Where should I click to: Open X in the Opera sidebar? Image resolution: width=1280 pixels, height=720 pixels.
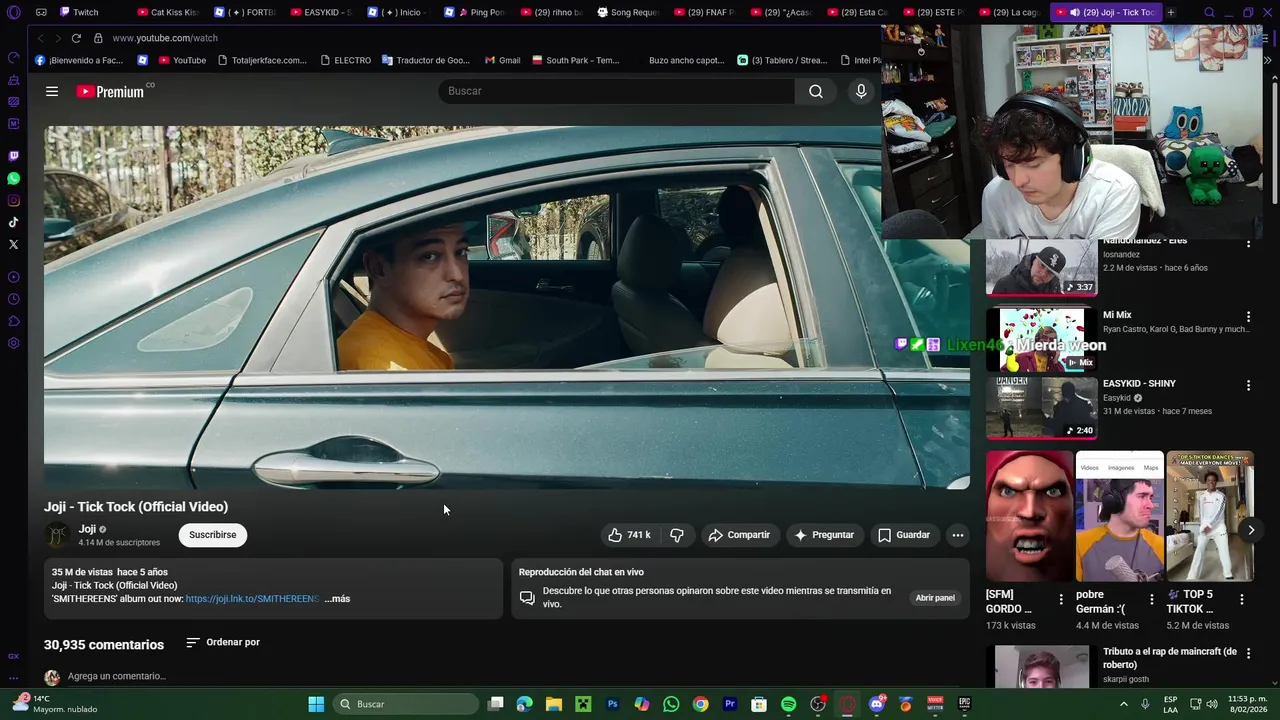coord(13,244)
